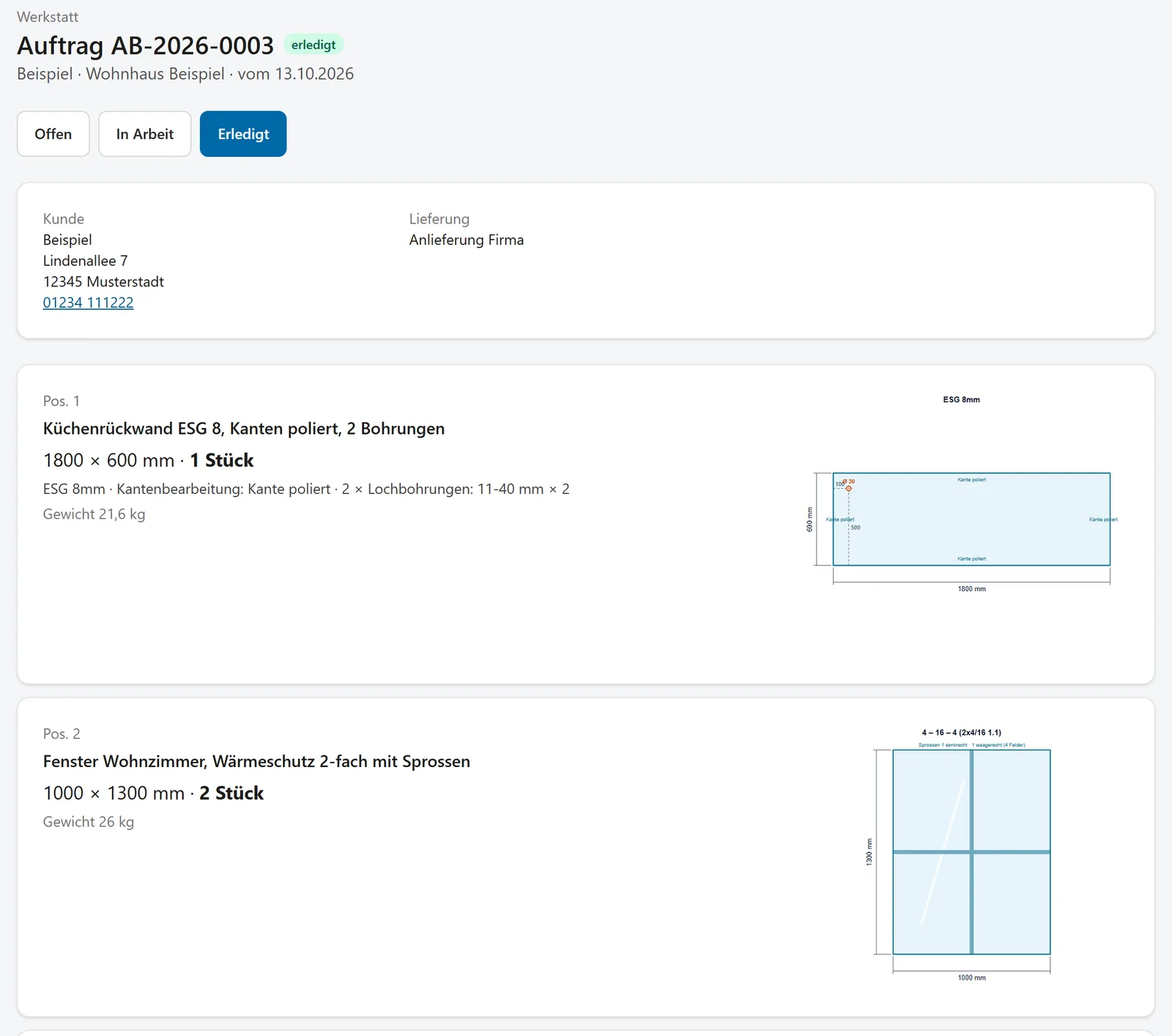
Task: Click the Auftrag AB-2026-0003 heading
Action: (146, 45)
